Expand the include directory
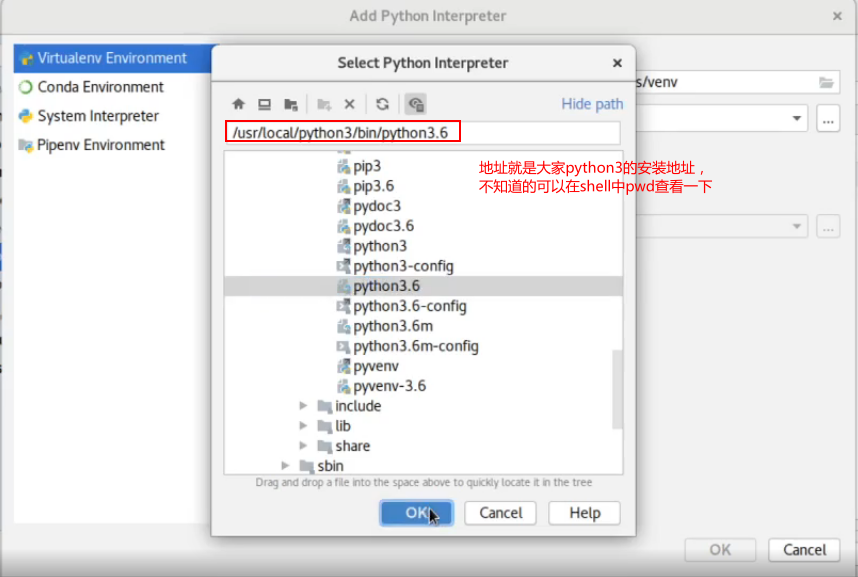The width and height of the screenshot is (858, 577). pyautogui.click(x=305, y=406)
